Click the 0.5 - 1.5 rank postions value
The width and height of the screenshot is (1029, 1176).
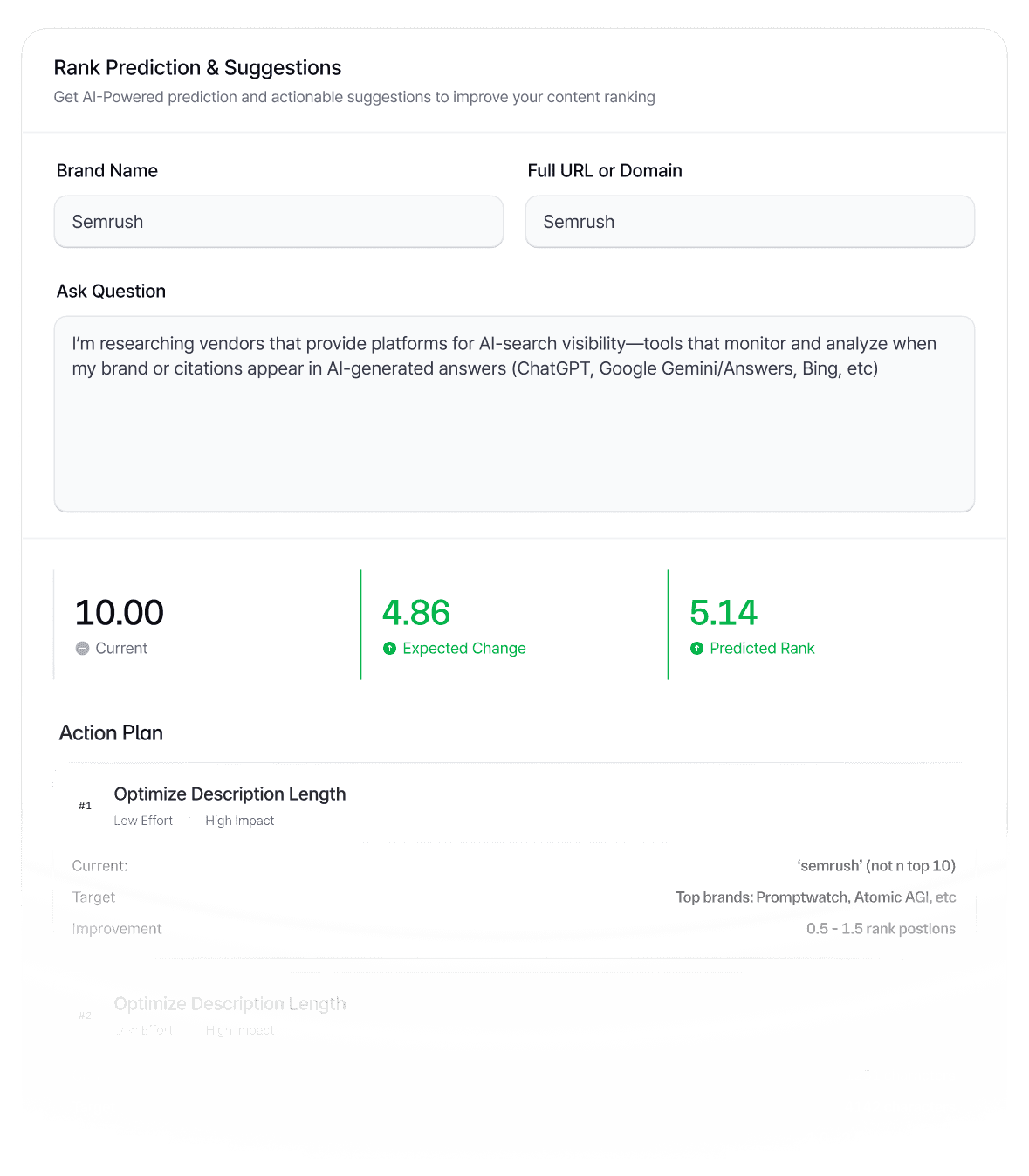(x=881, y=929)
